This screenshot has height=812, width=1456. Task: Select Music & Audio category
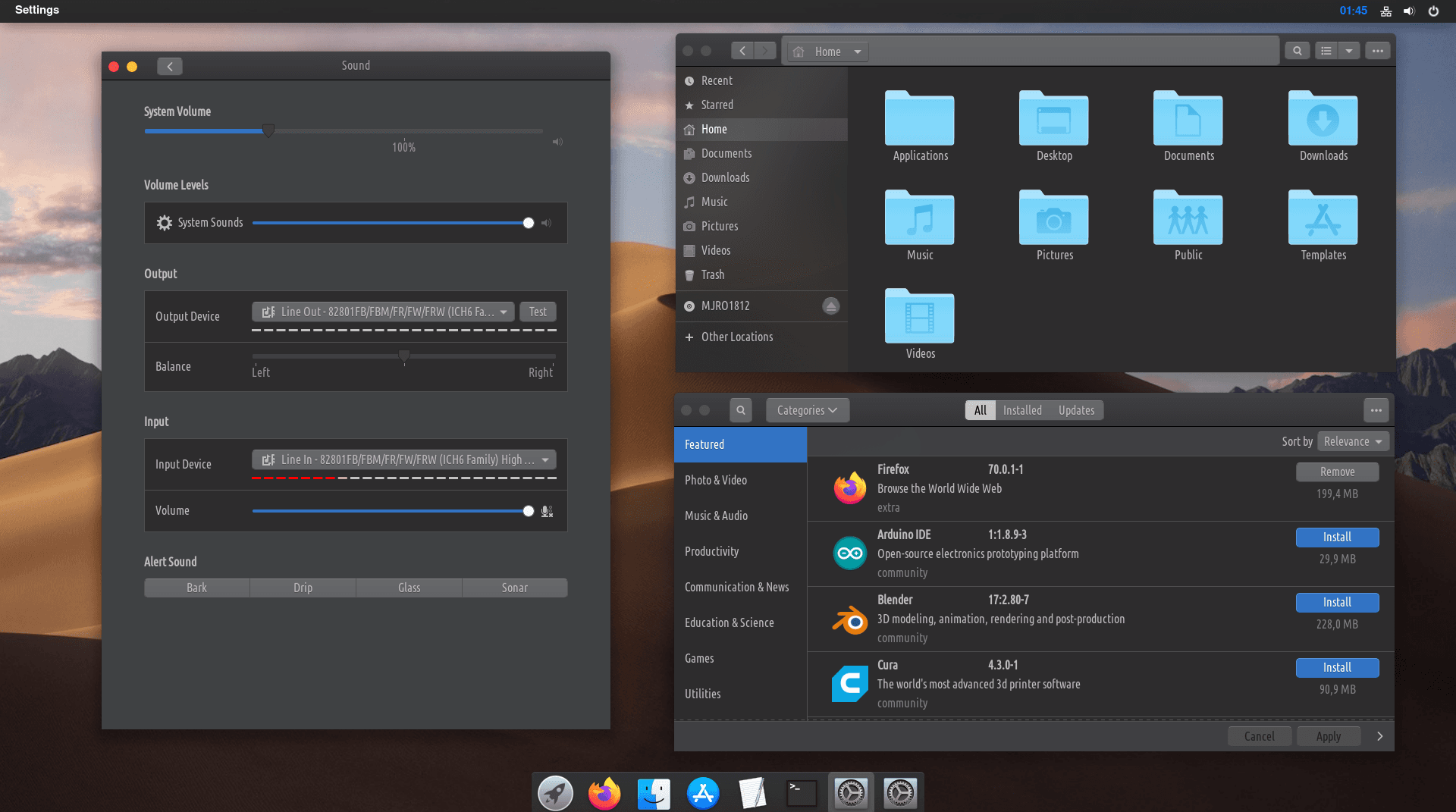716,516
